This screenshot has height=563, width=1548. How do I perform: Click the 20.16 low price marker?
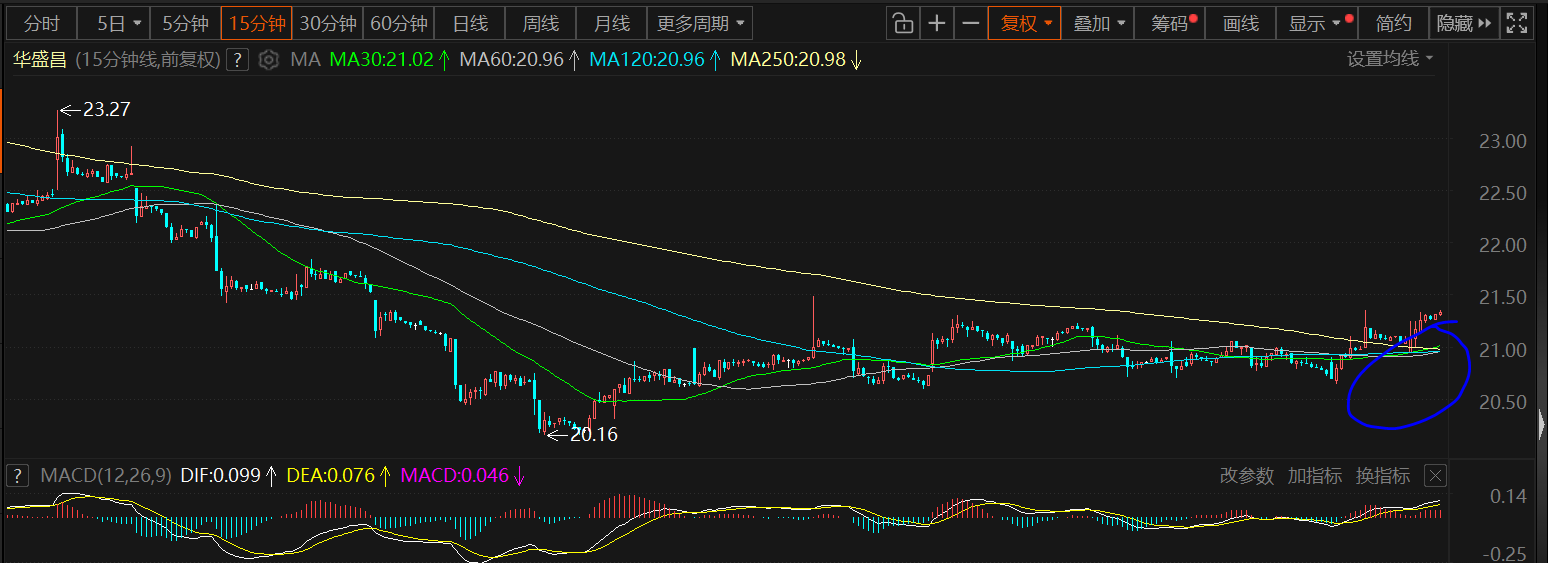coord(594,435)
